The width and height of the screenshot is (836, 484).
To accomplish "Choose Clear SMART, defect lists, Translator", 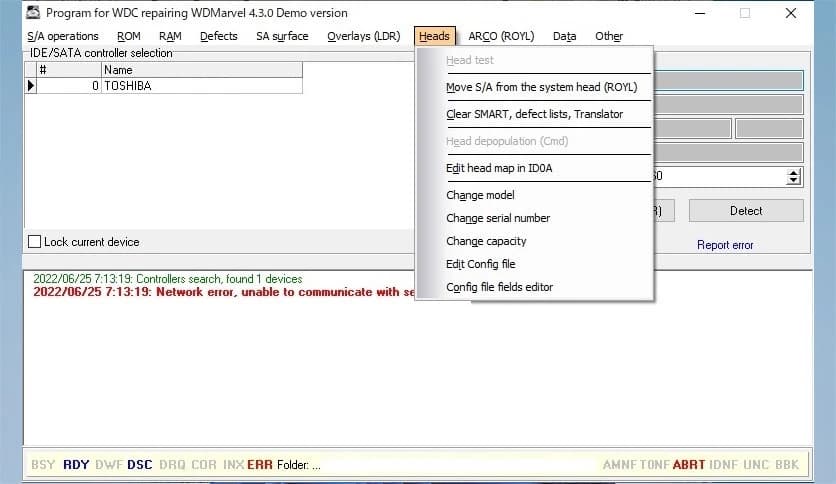I will pyautogui.click(x=534, y=114).
